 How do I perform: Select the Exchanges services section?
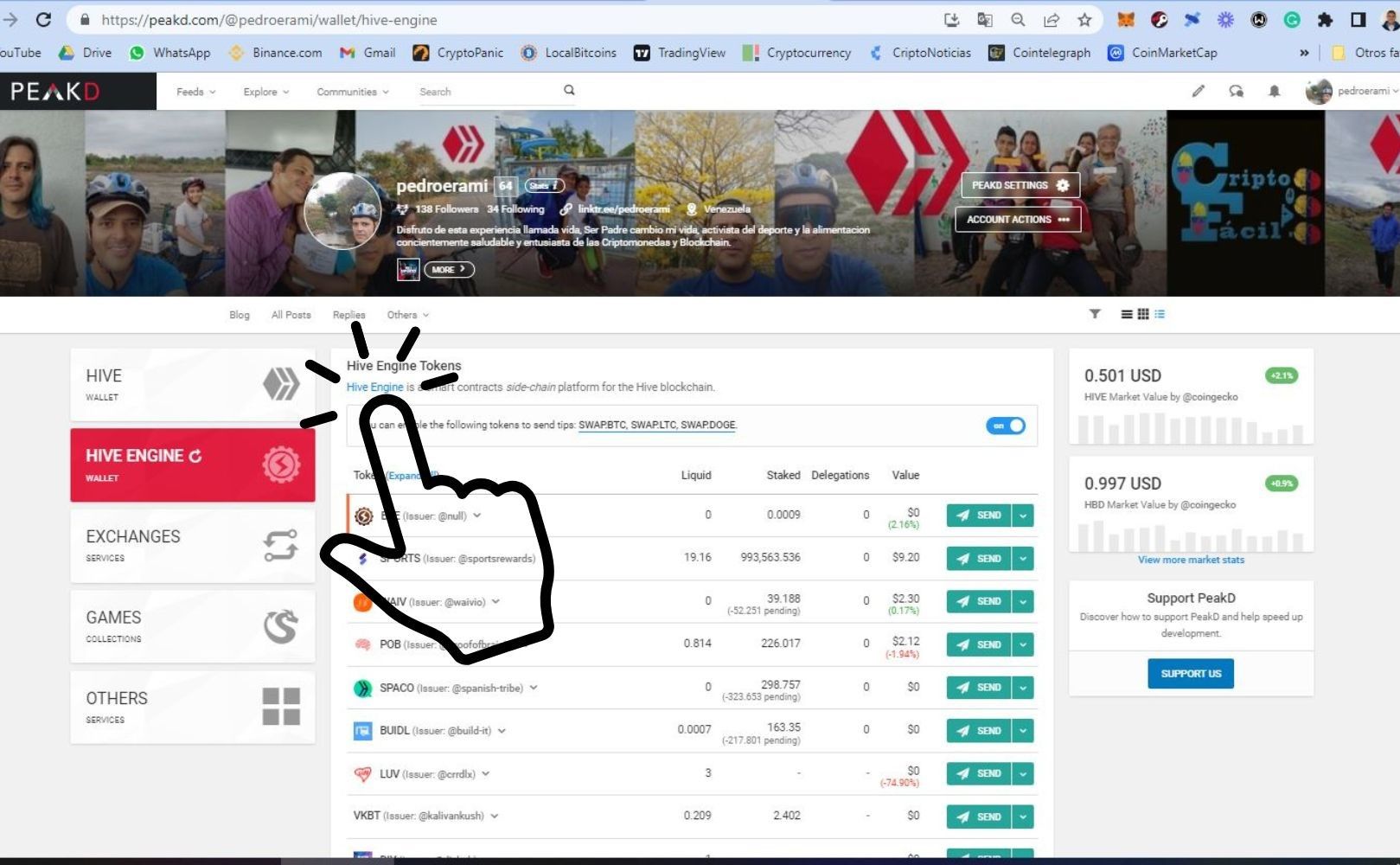tap(193, 546)
